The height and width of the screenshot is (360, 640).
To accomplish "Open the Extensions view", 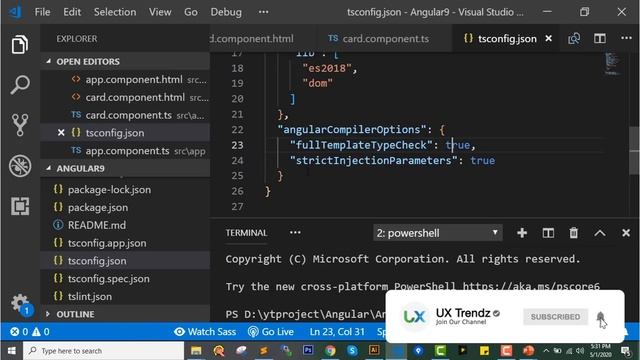I will point(20,206).
